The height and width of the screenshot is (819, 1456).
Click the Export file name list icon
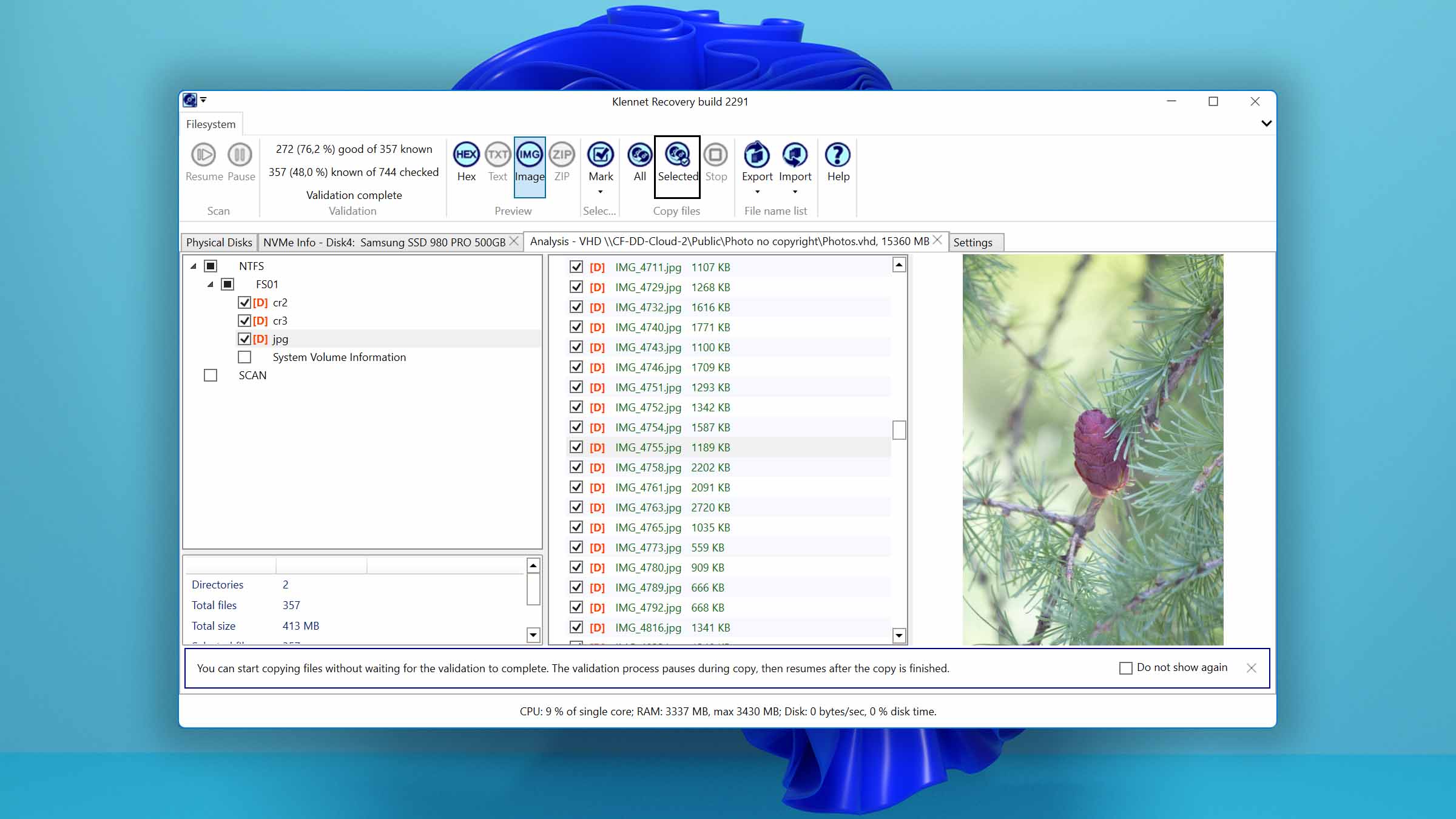(x=757, y=155)
